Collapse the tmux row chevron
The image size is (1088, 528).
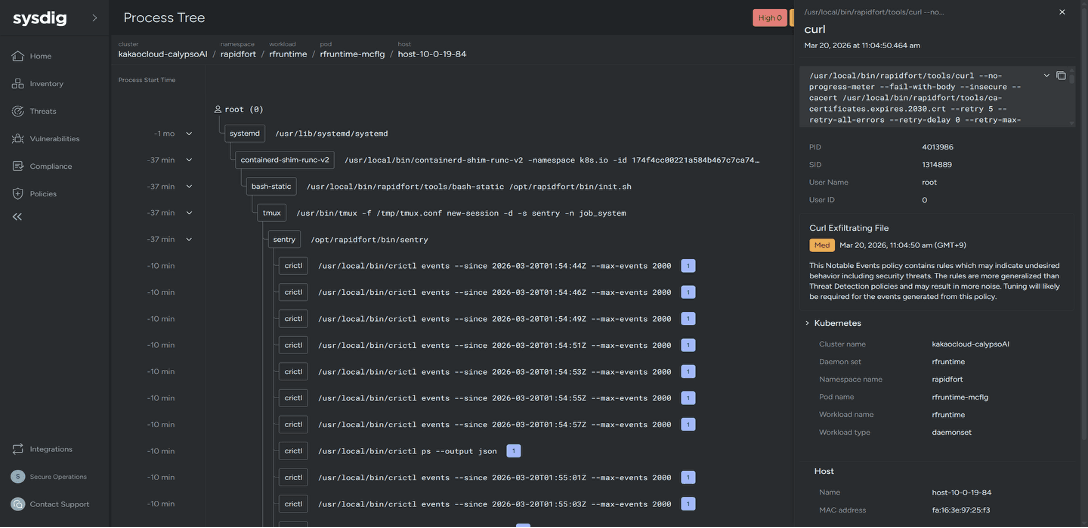(x=189, y=213)
